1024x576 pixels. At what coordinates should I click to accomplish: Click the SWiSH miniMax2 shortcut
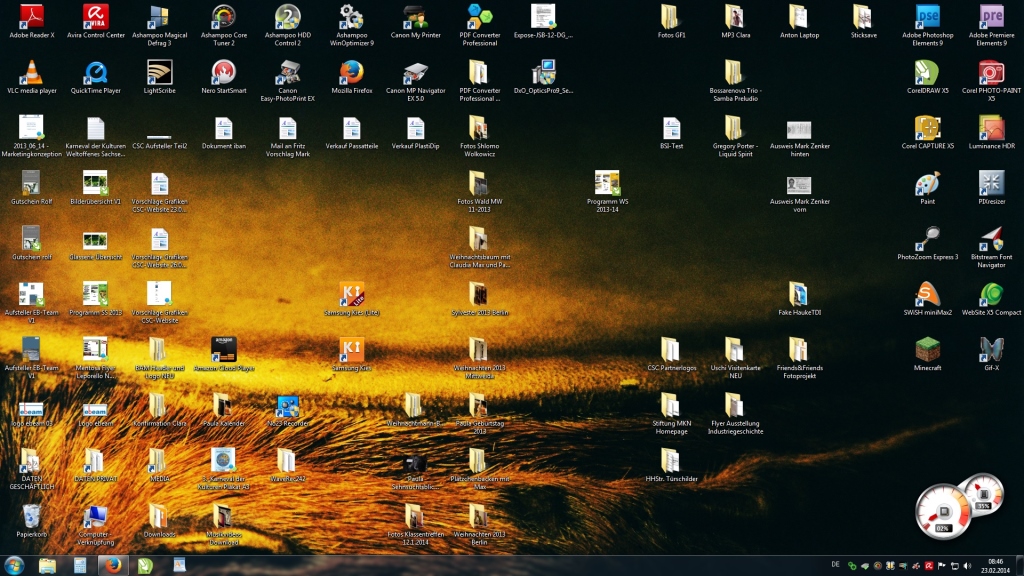[x=927, y=294]
